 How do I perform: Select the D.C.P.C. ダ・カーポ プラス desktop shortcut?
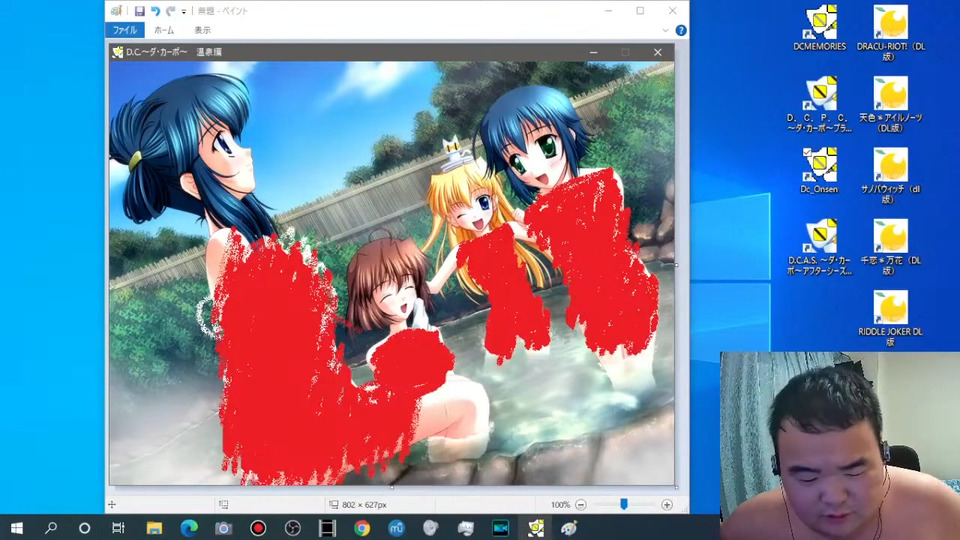[x=819, y=104]
